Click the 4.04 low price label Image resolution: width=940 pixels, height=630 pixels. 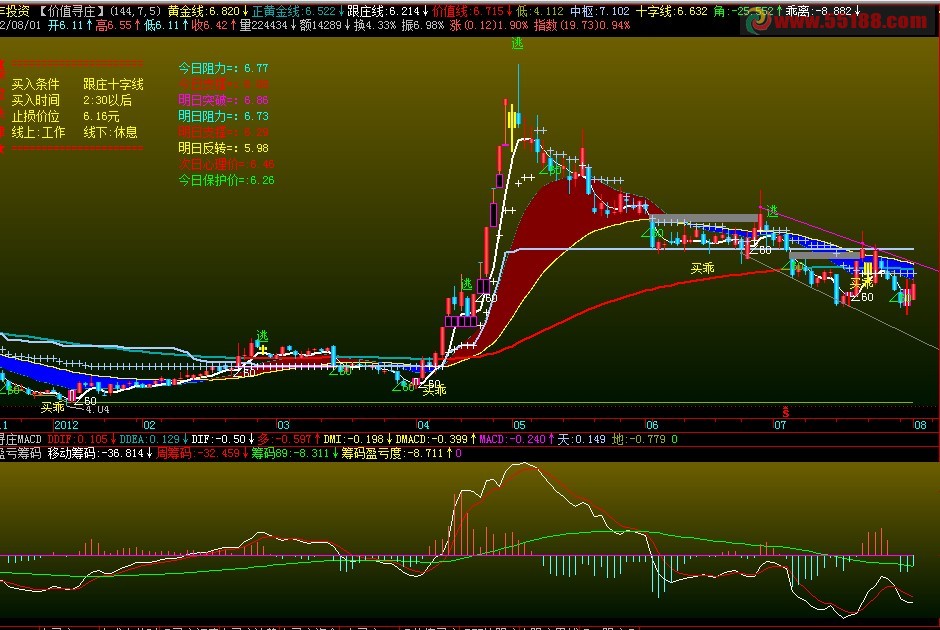point(97,409)
